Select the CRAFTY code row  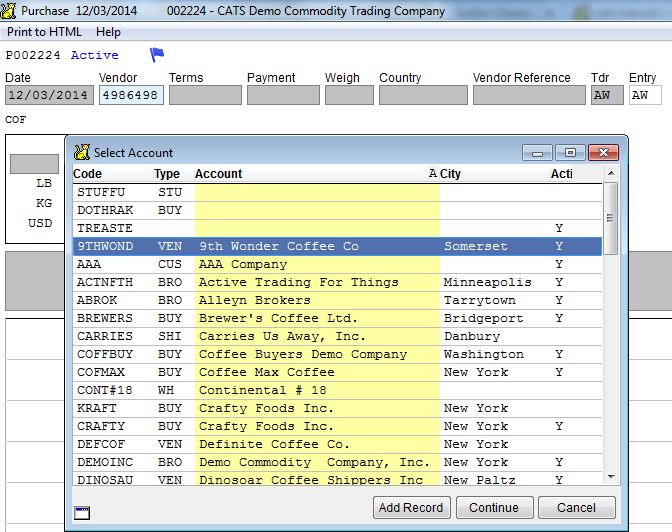coord(337,427)
